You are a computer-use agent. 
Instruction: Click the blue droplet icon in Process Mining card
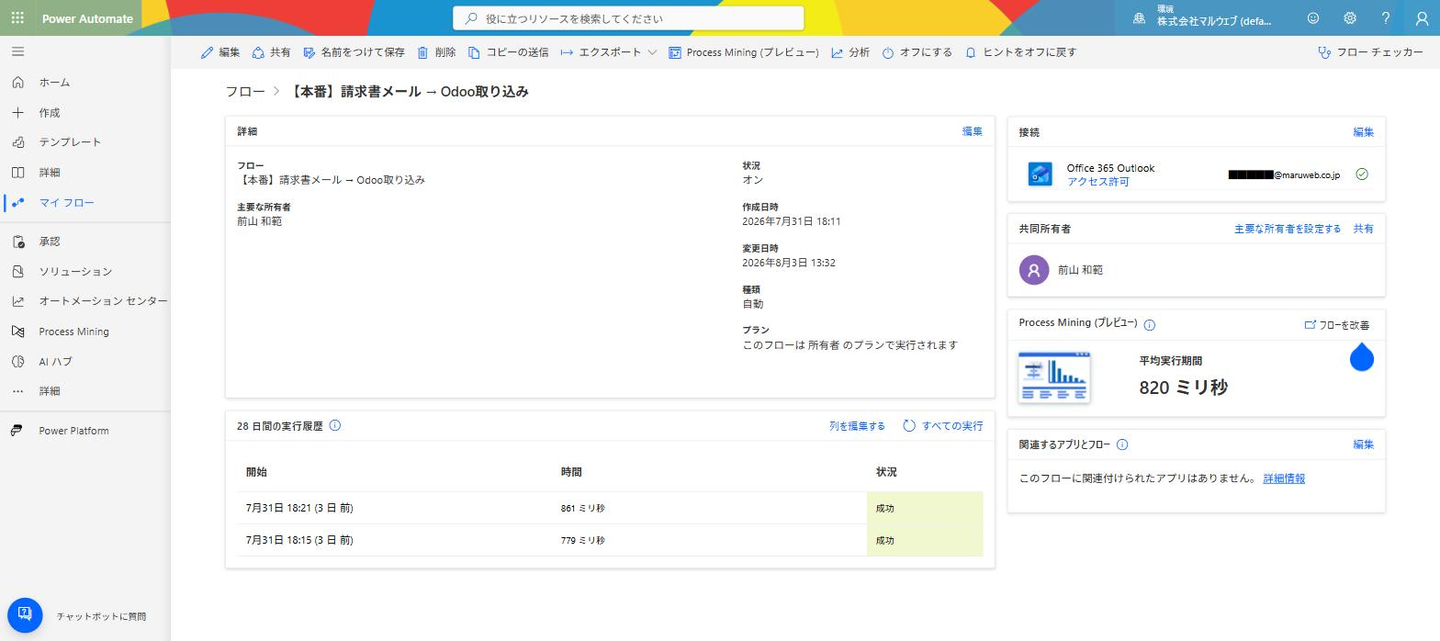point(1362,356)
